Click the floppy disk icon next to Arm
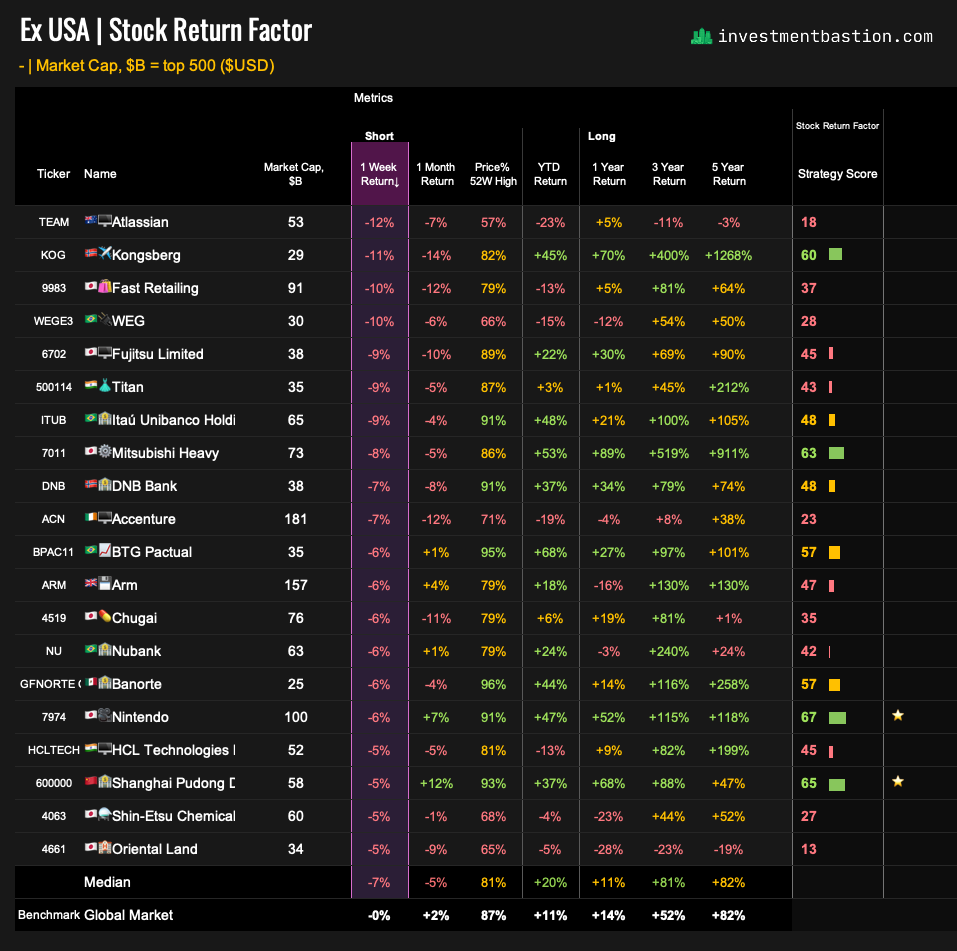This screenshot has height=951, width=957. [x=105, y=583]
